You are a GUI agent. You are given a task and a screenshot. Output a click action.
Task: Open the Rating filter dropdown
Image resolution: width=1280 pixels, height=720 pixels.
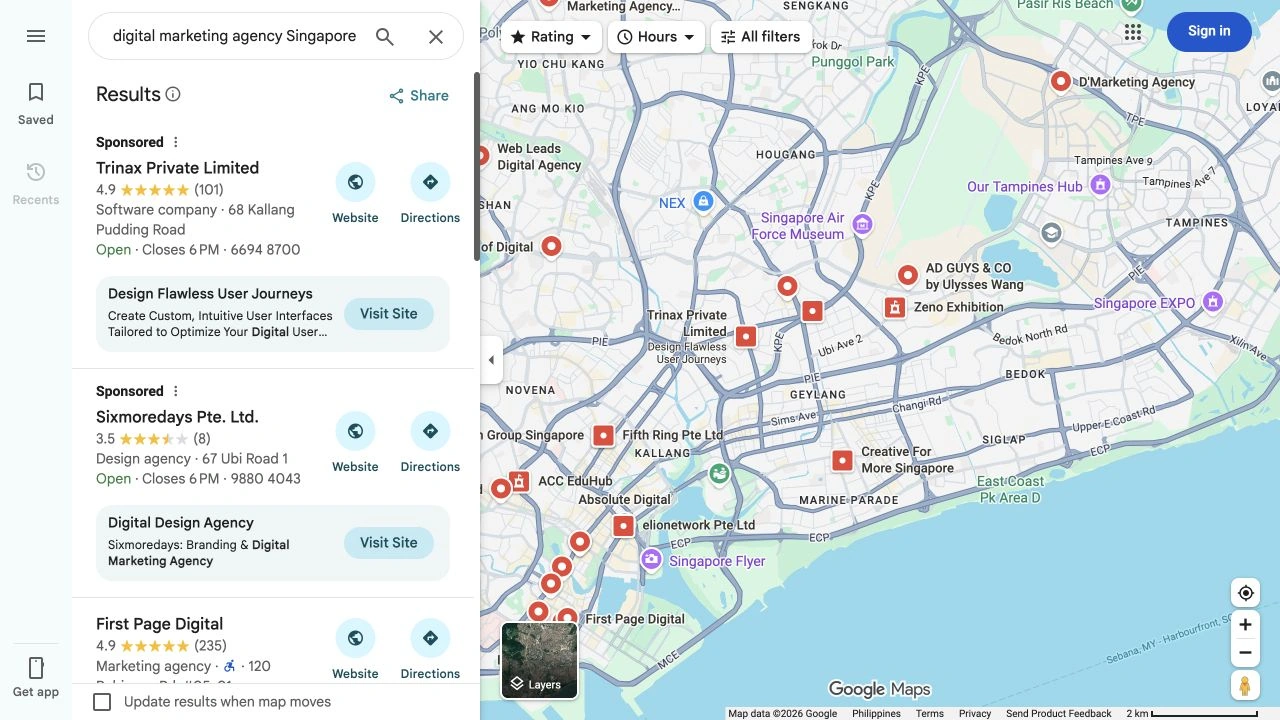coord(551,37)
